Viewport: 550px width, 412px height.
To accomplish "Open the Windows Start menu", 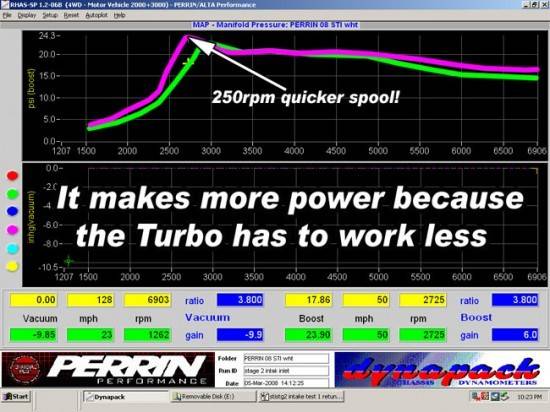I will tap(16, 397).
